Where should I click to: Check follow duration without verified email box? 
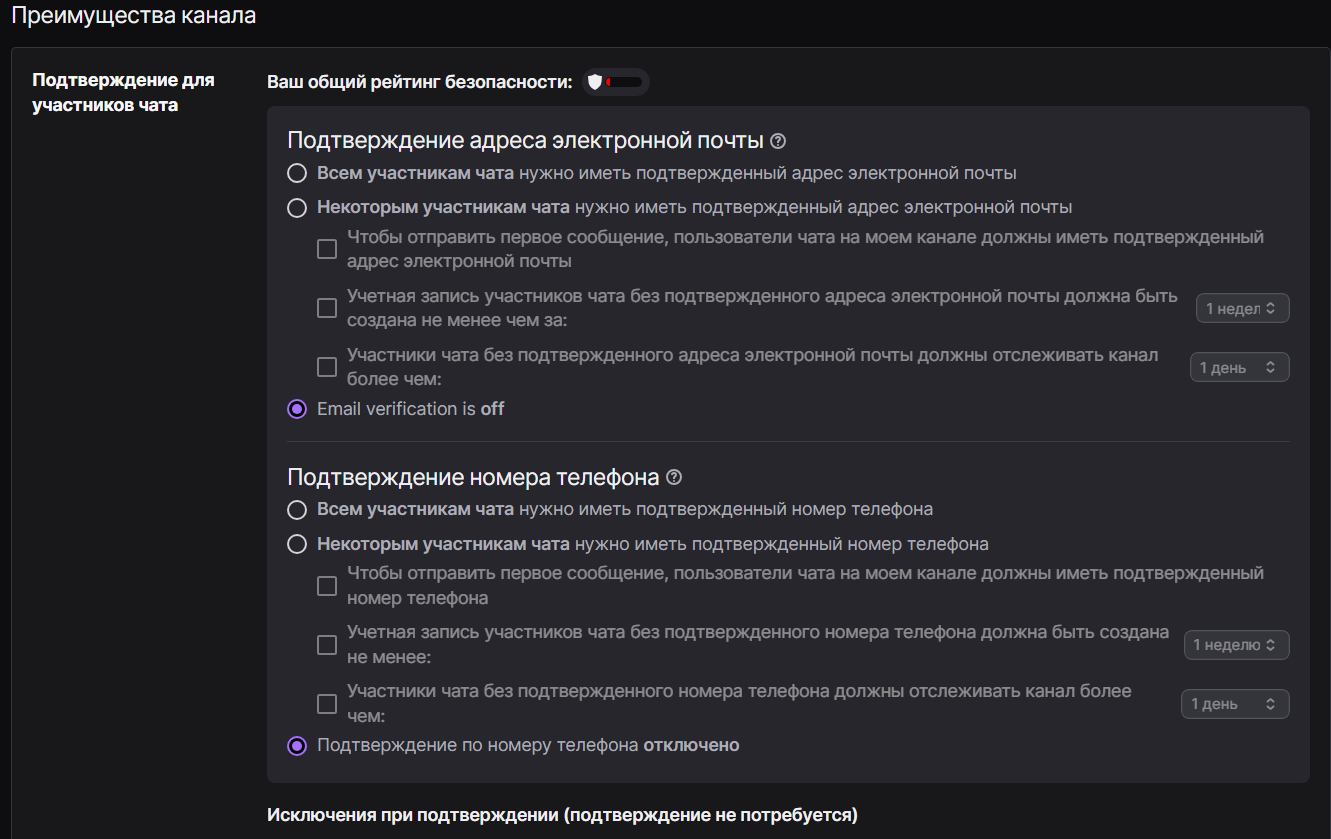[x=327, y=367]
